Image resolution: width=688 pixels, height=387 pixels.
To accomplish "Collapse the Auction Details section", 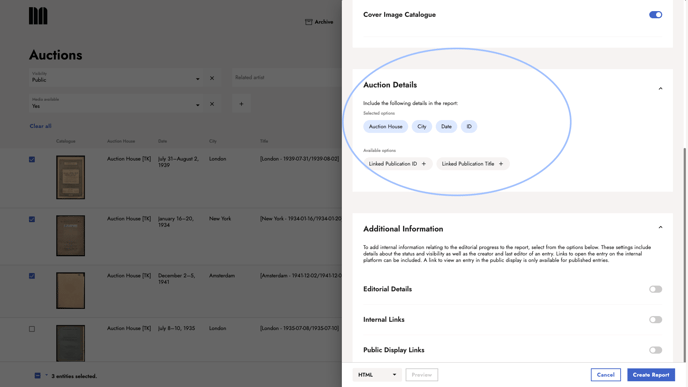I will click(660, 89).
